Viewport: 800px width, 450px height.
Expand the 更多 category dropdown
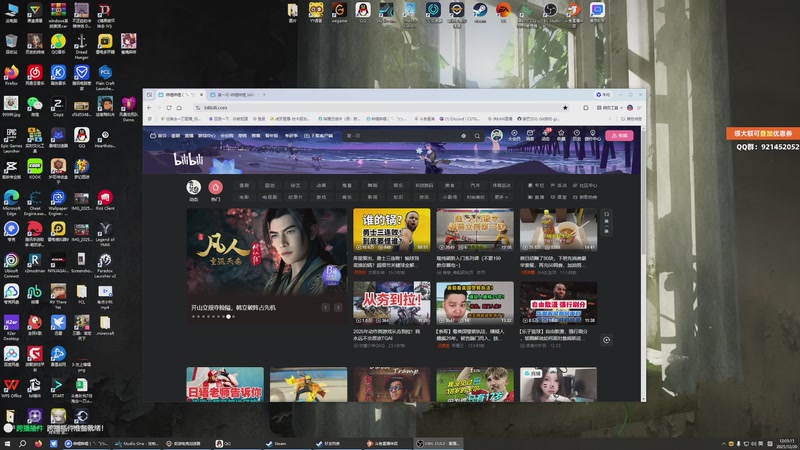501,197
